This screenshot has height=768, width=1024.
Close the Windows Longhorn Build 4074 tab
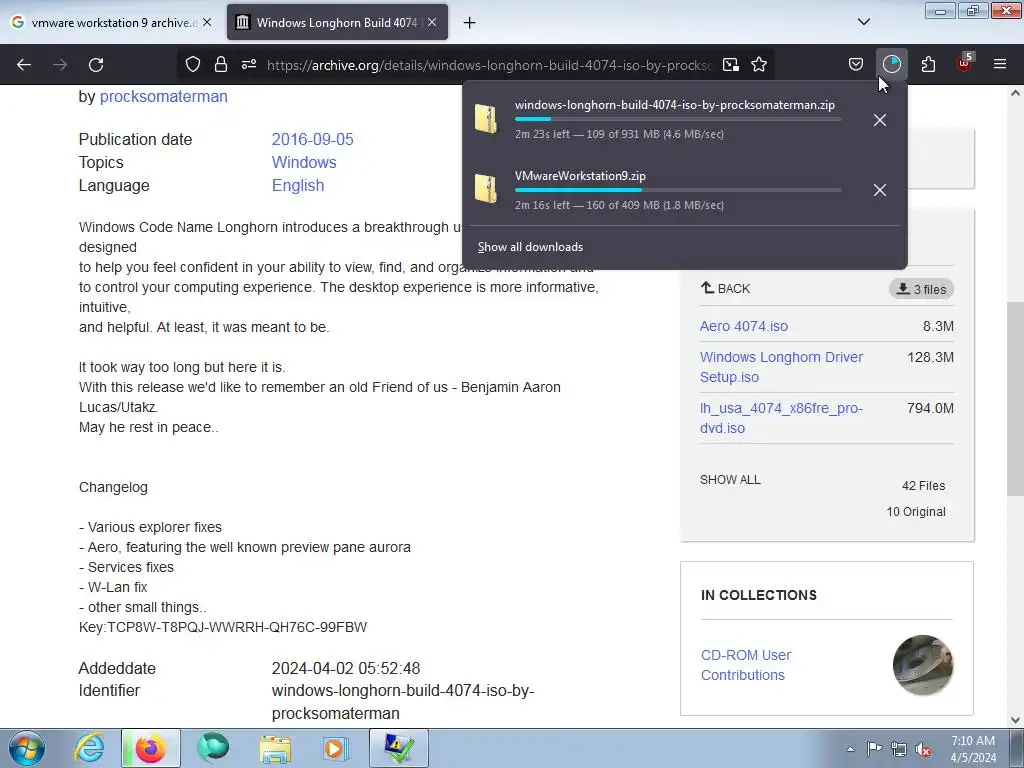point(432,22)
